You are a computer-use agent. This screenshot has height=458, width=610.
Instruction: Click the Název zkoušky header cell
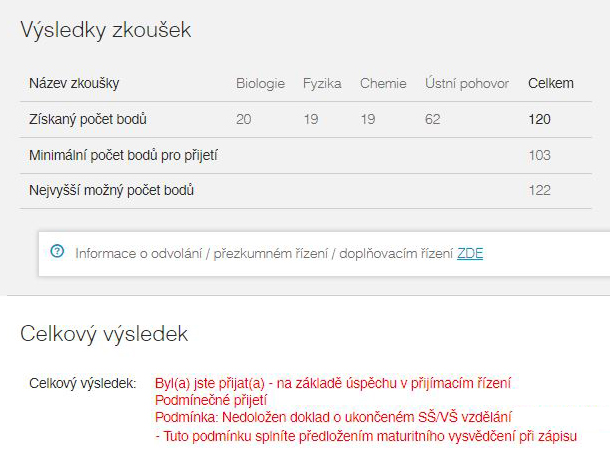point(74,83)
